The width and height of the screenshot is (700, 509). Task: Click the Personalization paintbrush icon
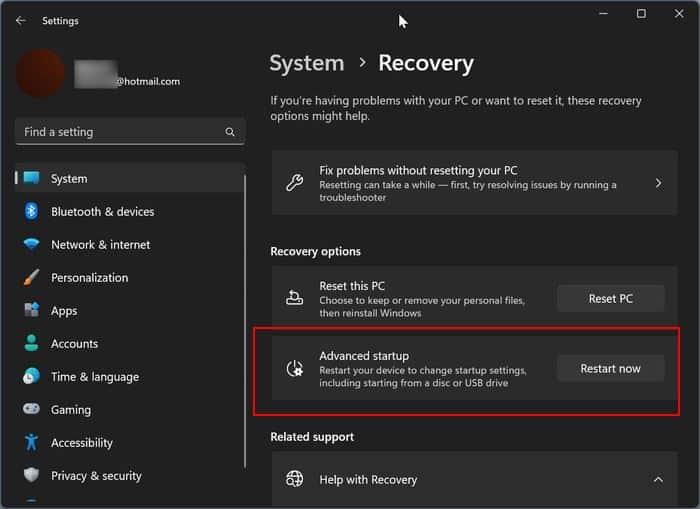tap(31, 277)
